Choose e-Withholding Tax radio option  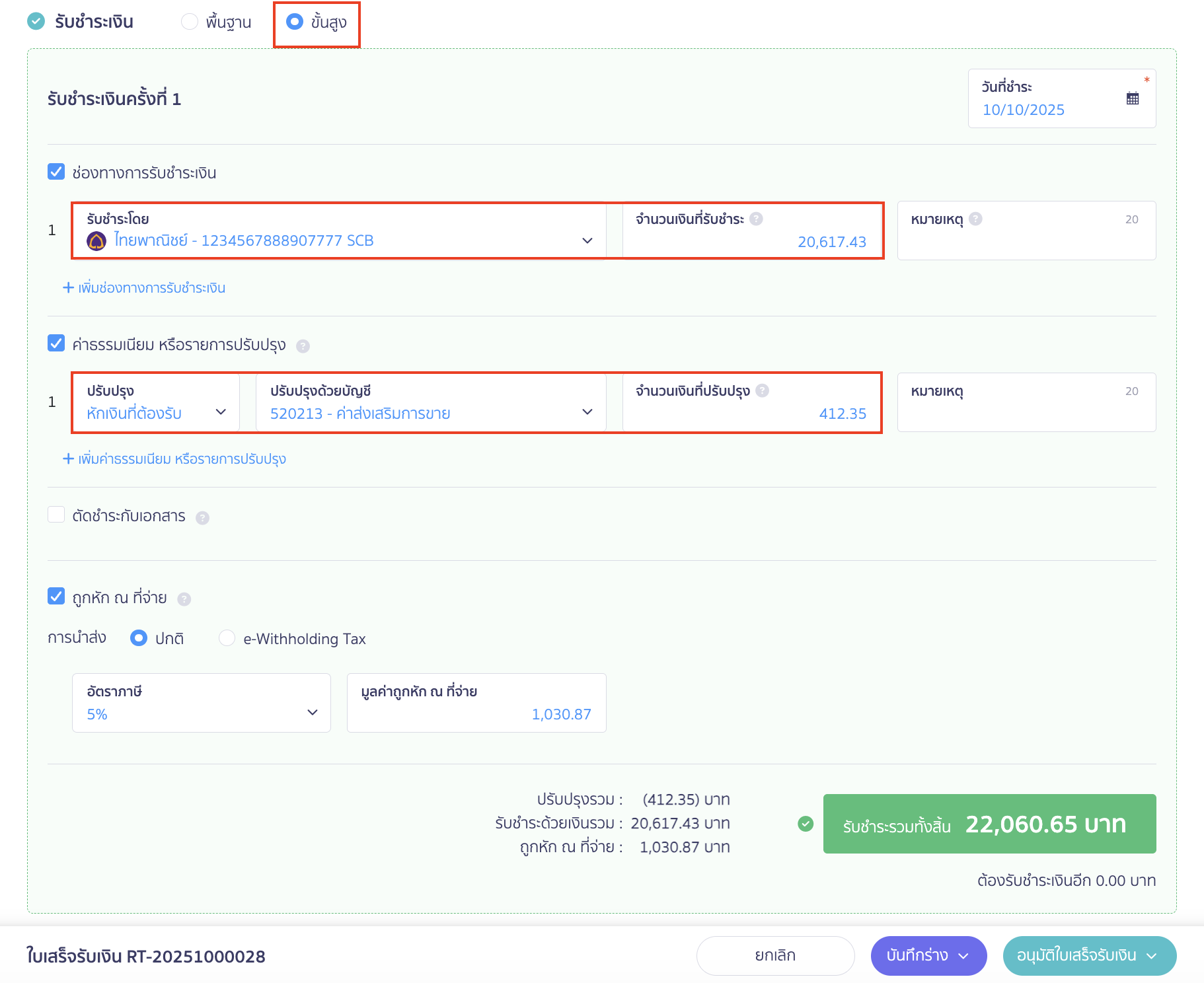[x=227, y=638]
